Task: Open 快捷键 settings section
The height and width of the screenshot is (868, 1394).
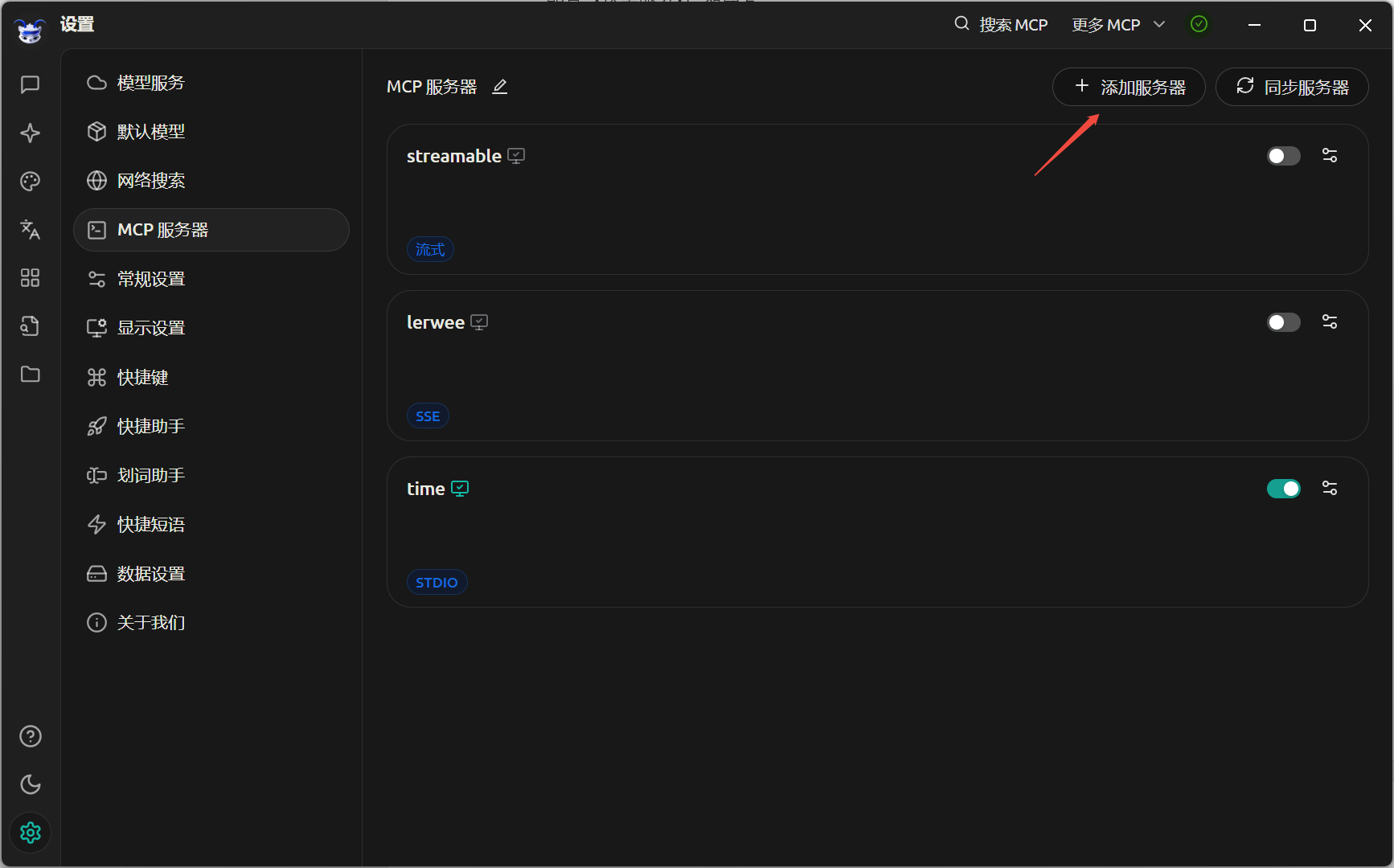Action: 211,377
